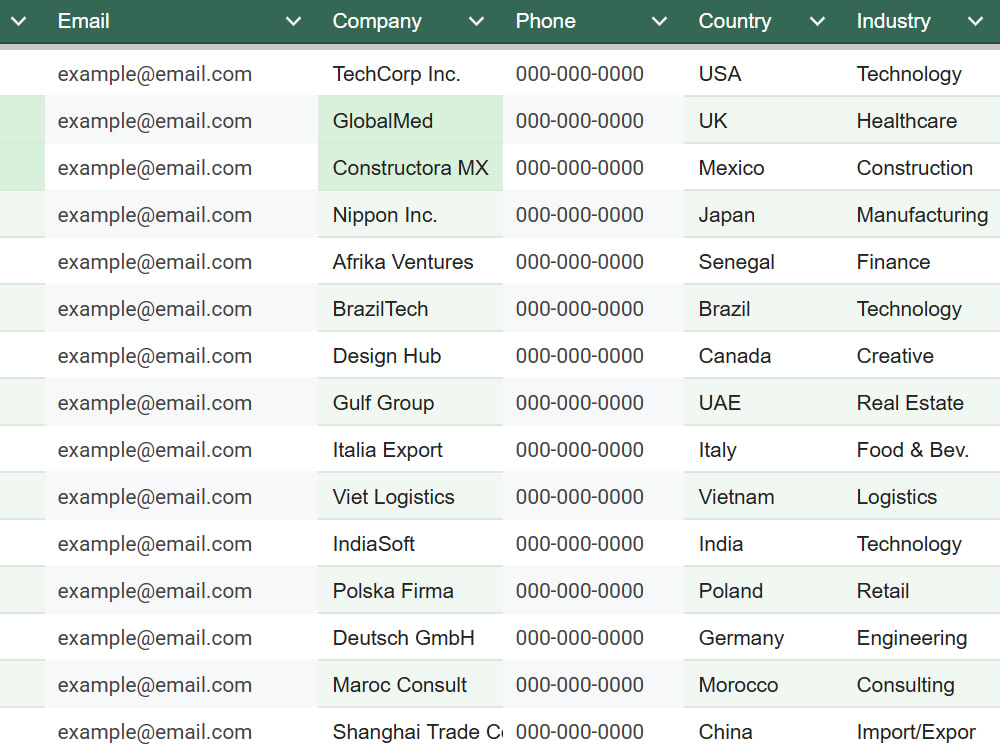Choose the Import/Export industry cell
1000x750 pixels.
(x=921, y=731)
